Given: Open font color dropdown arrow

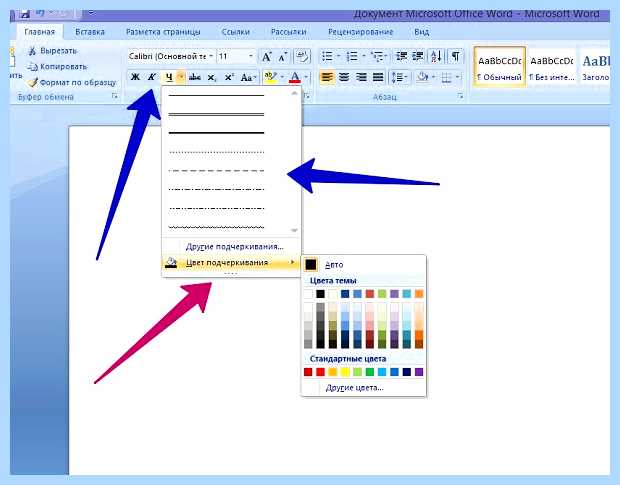Looking at the screenshot, I should [x=306, y=77].
